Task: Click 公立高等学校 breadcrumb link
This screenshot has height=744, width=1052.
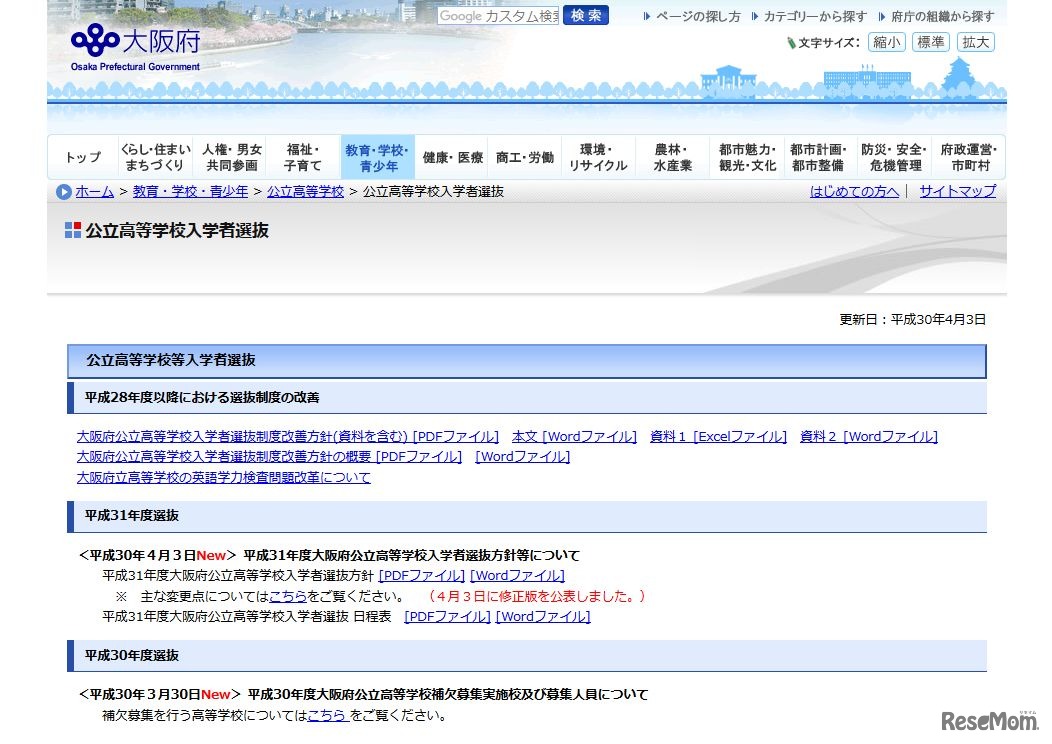Action: (x=305, y=191)
